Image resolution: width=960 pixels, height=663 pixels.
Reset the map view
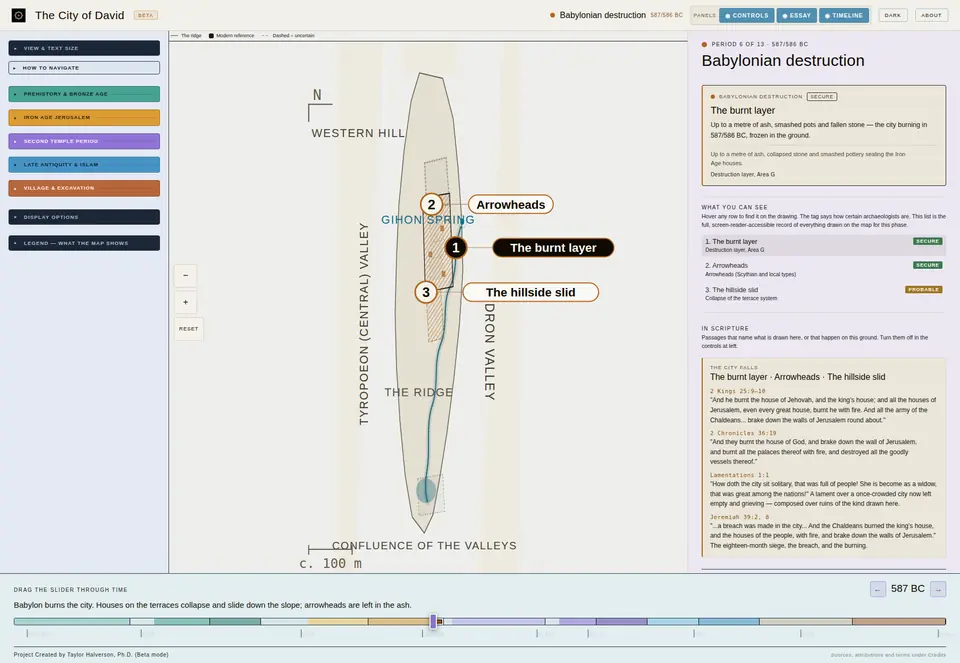click(x=189, y=329)
